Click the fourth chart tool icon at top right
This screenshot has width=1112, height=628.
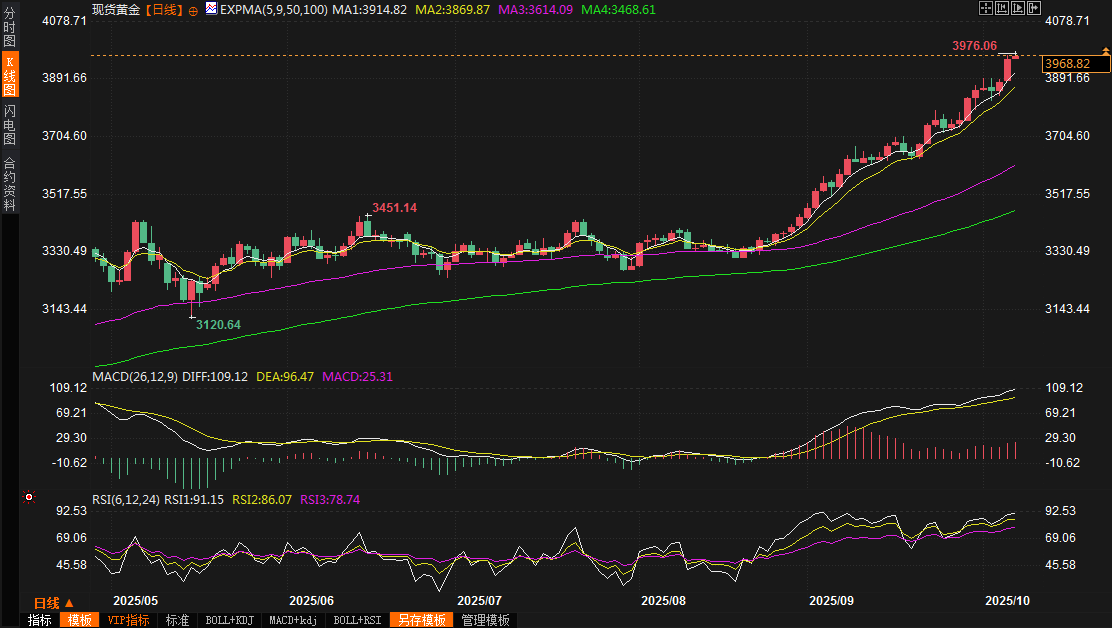(1034, 8)
